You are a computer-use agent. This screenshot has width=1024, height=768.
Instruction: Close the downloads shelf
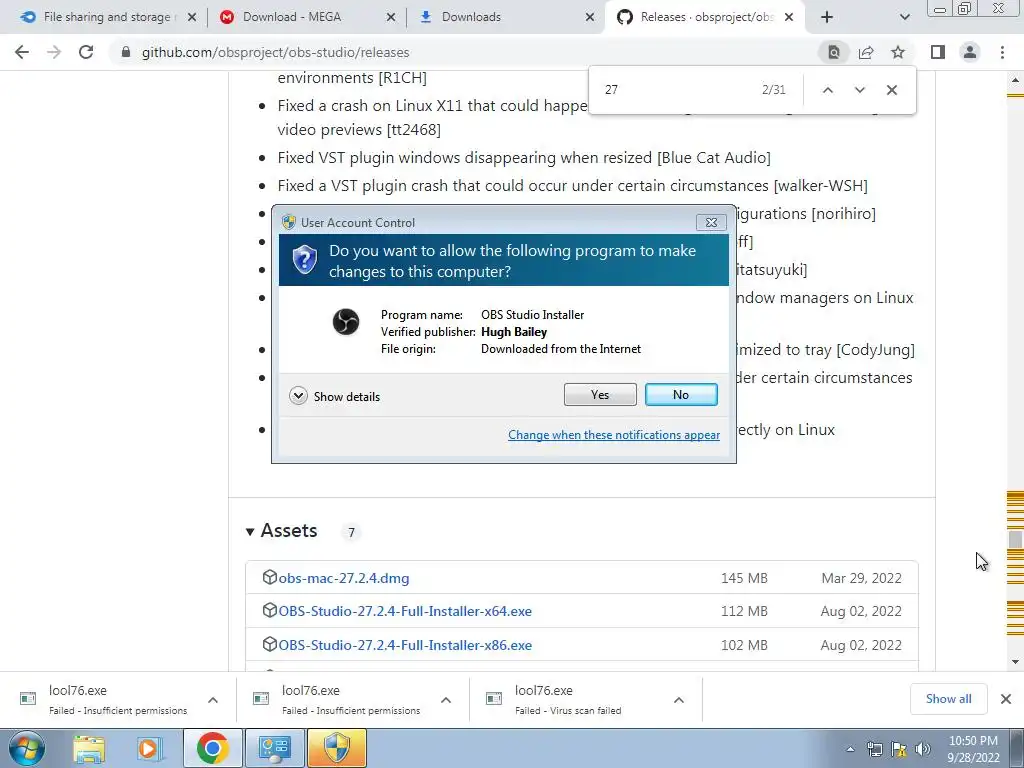(1006, 699)
